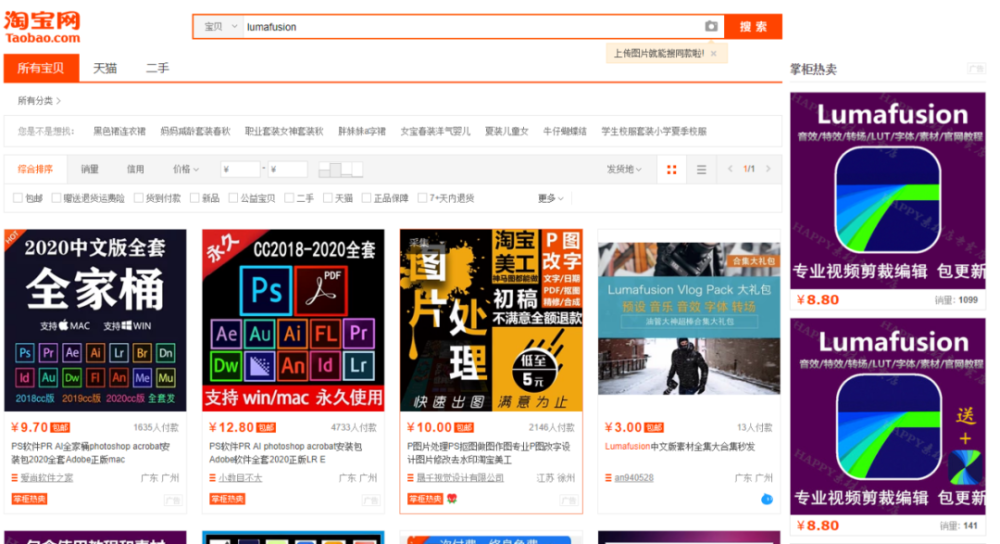Close the upload-image tooltip
Viewport: 1000px width, 544px height.
pyautogui.click(x=714, y=54)
